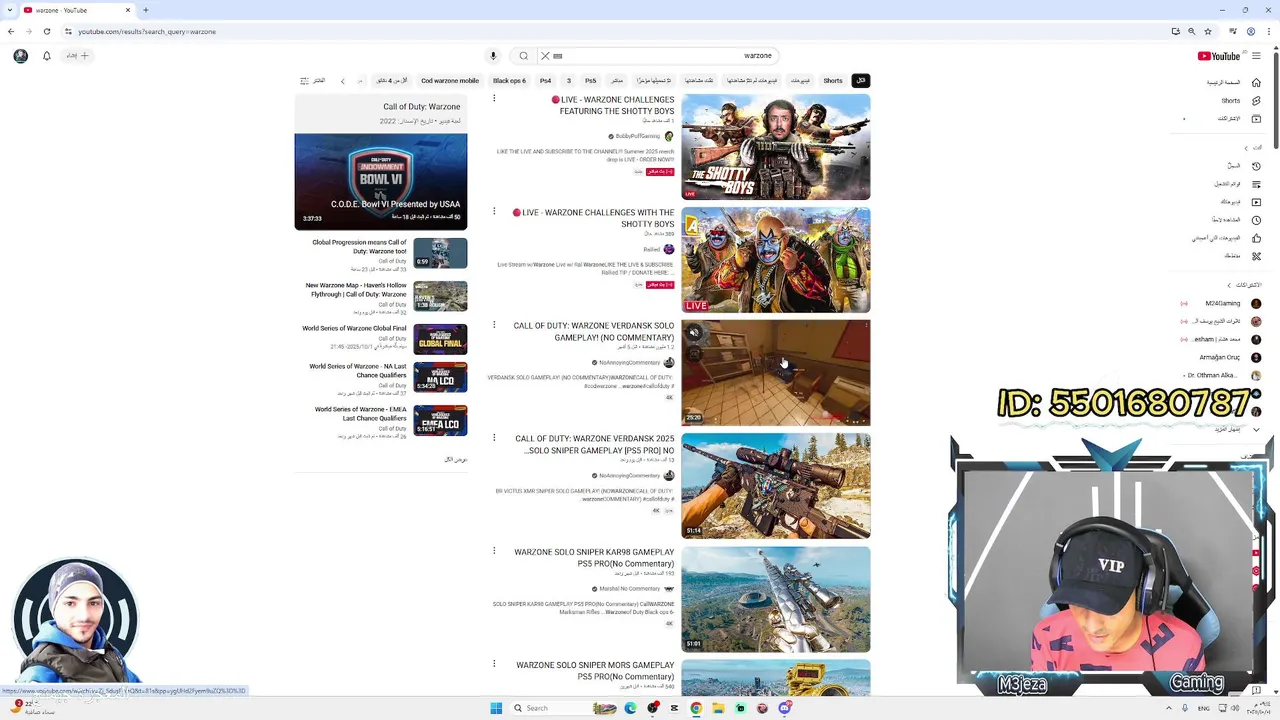Clear the warzone search query with X
Screen dimensions: 1280x720
544,56
